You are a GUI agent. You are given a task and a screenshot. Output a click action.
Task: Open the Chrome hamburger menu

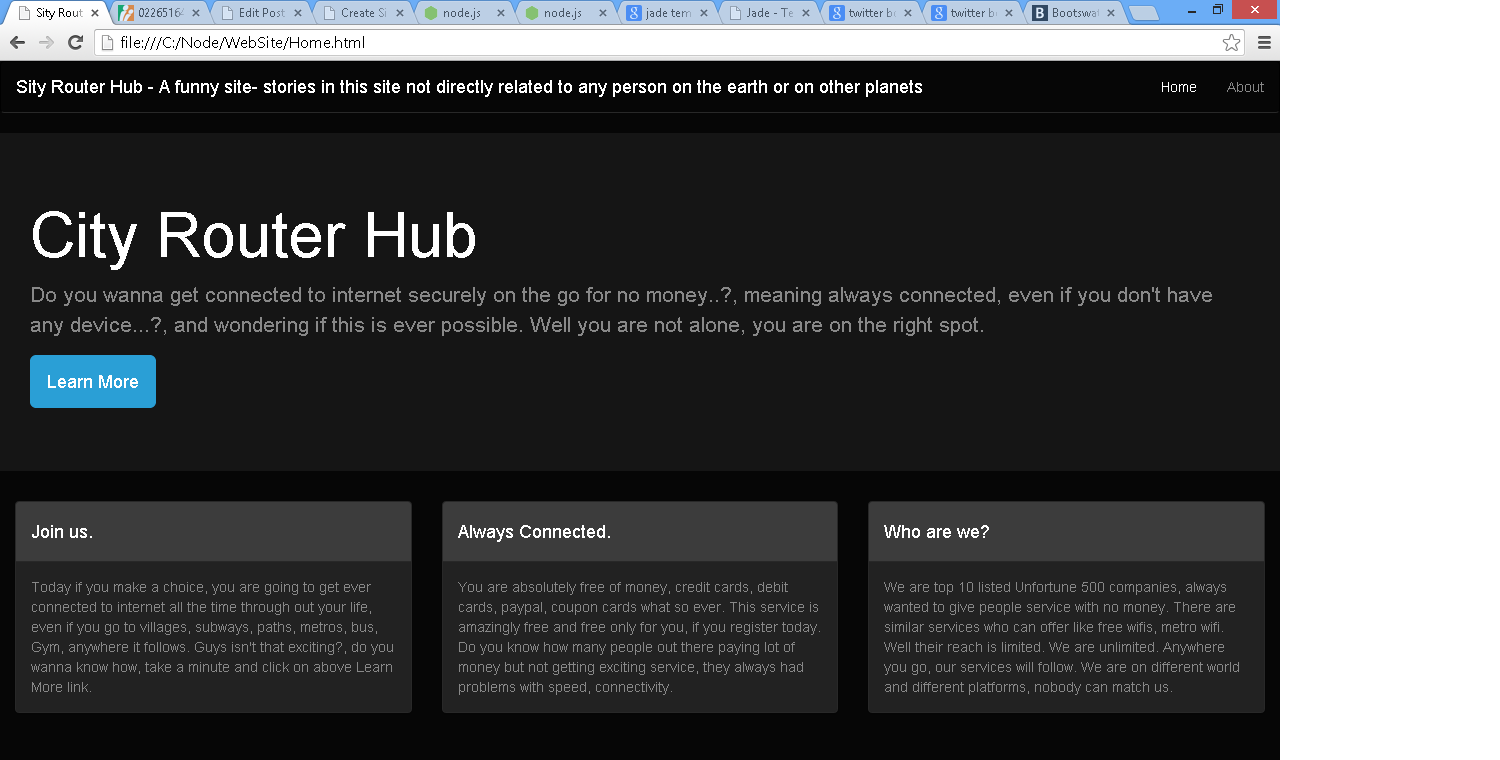pos(1264,43)
